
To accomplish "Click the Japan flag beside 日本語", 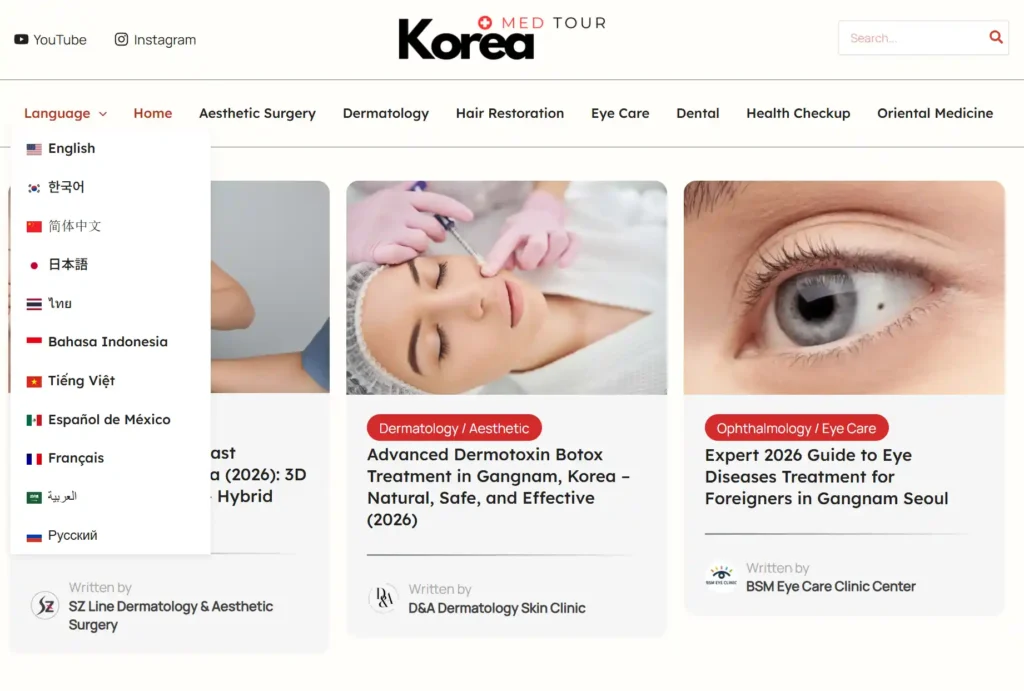I will point(33,264).
